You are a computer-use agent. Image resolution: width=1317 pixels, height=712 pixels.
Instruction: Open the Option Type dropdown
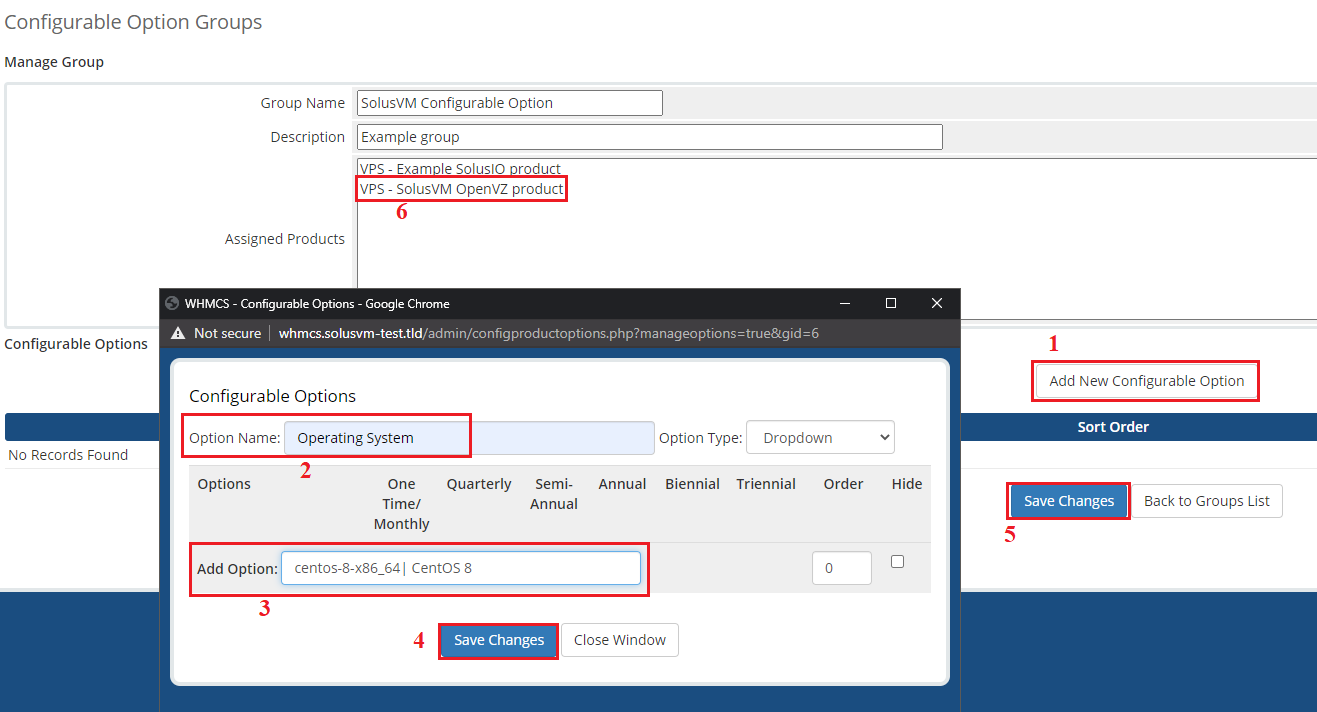point(820,438)
